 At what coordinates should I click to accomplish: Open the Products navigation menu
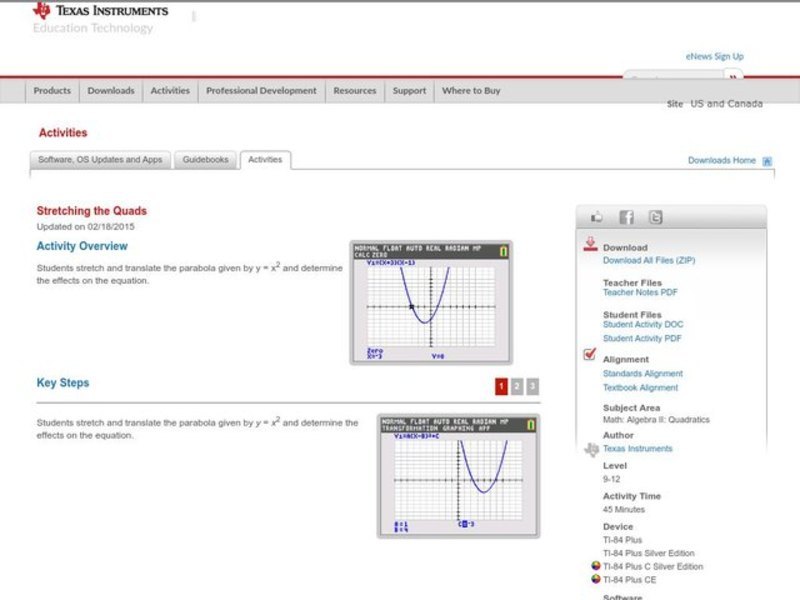point(52,91)
